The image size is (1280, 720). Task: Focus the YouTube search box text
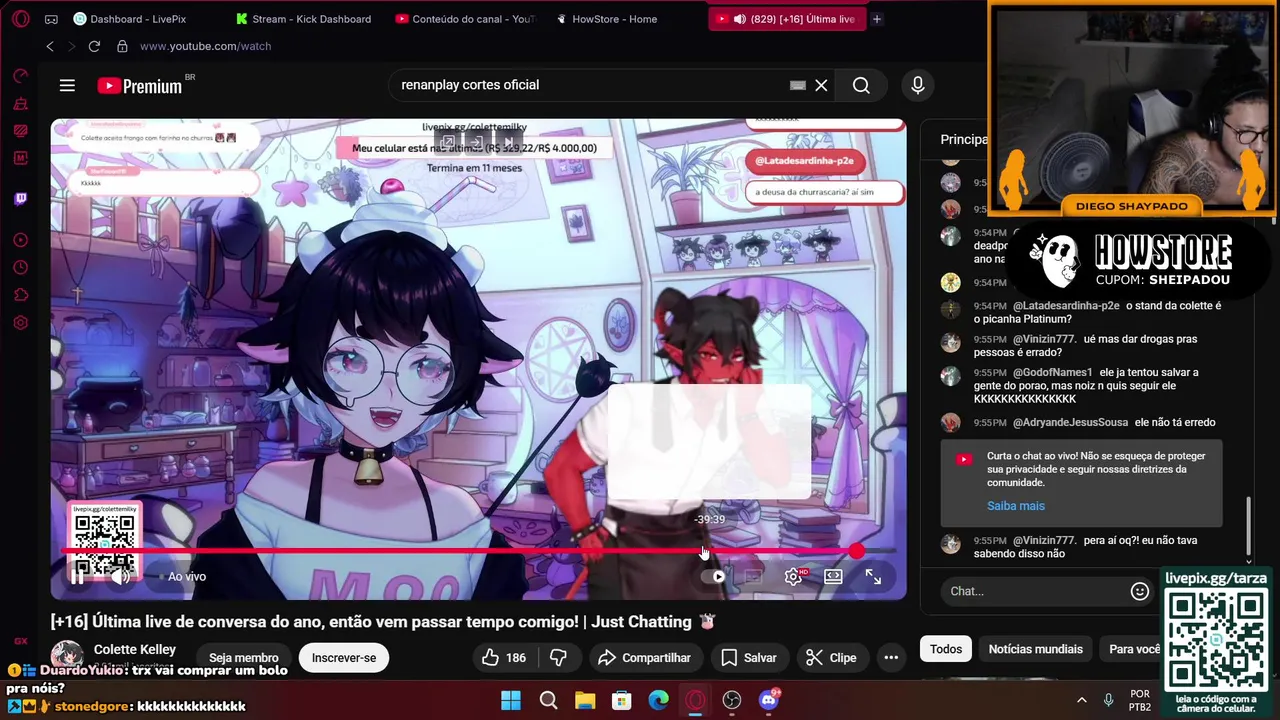pyautogui.click(x=590, y=86)
